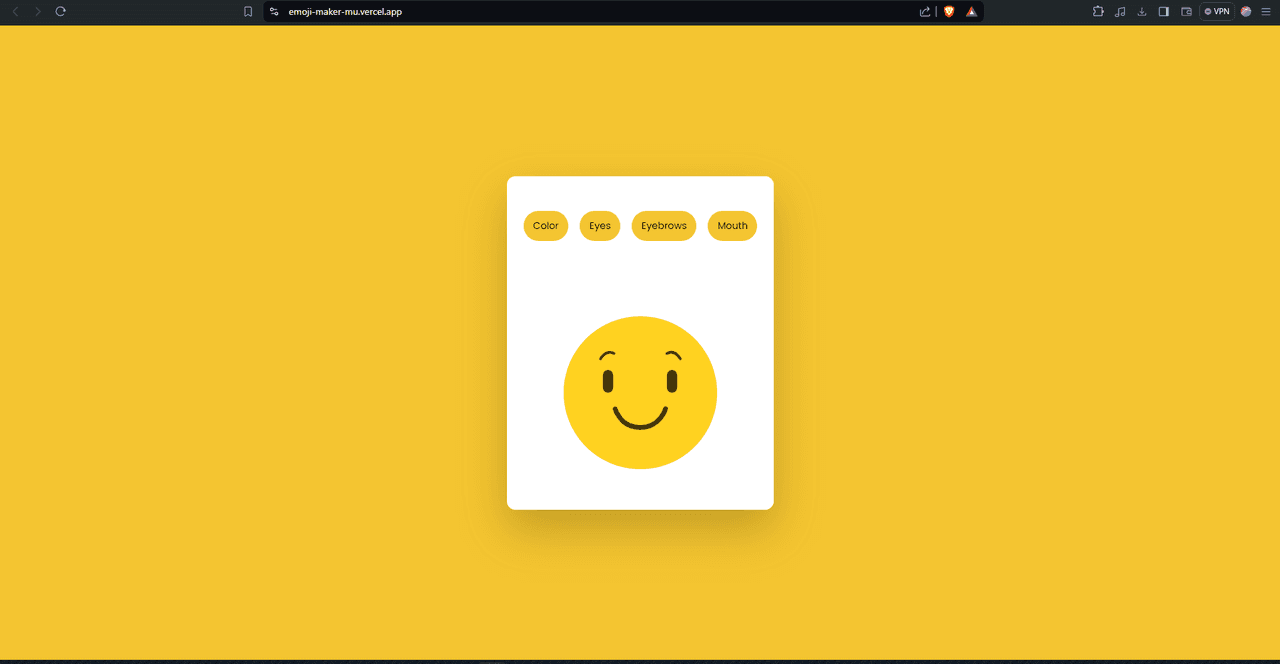Cycle the Mouth style button
1280x664 pixels.
pyautogui.click(x=732, y=226)
